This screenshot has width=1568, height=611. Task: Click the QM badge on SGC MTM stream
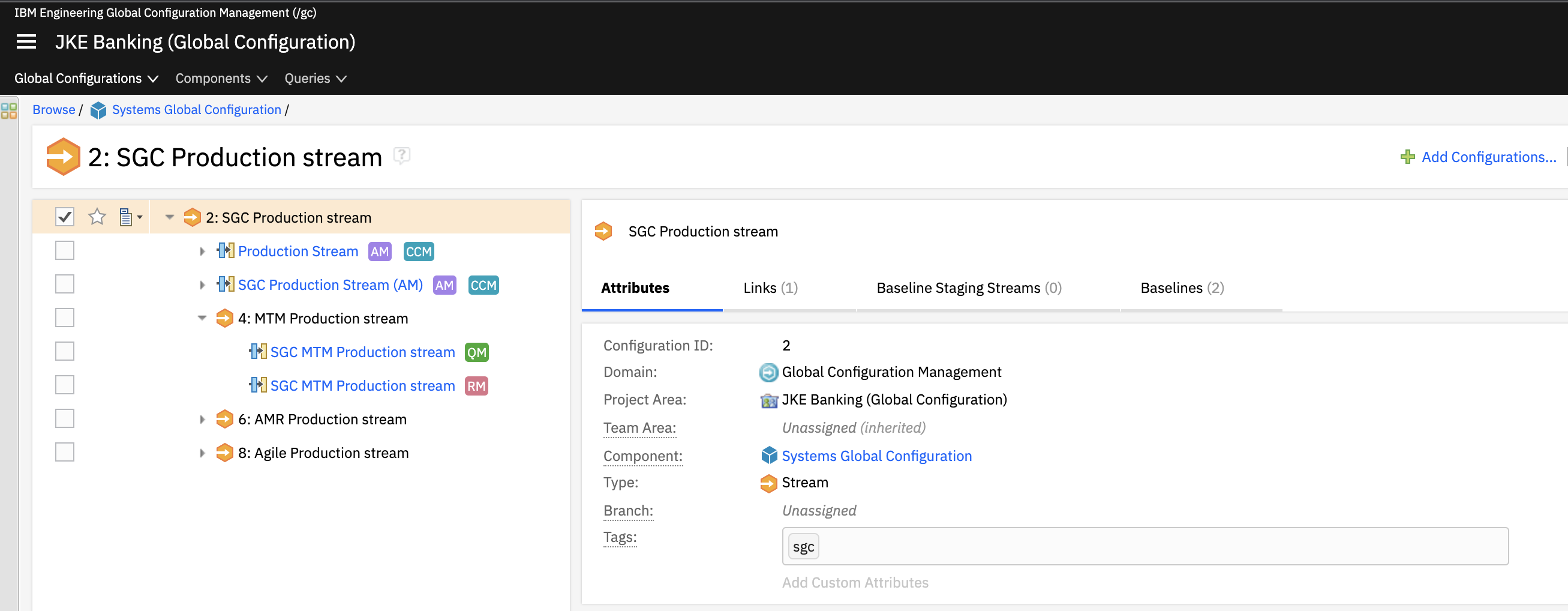click(x=476, y=352)
